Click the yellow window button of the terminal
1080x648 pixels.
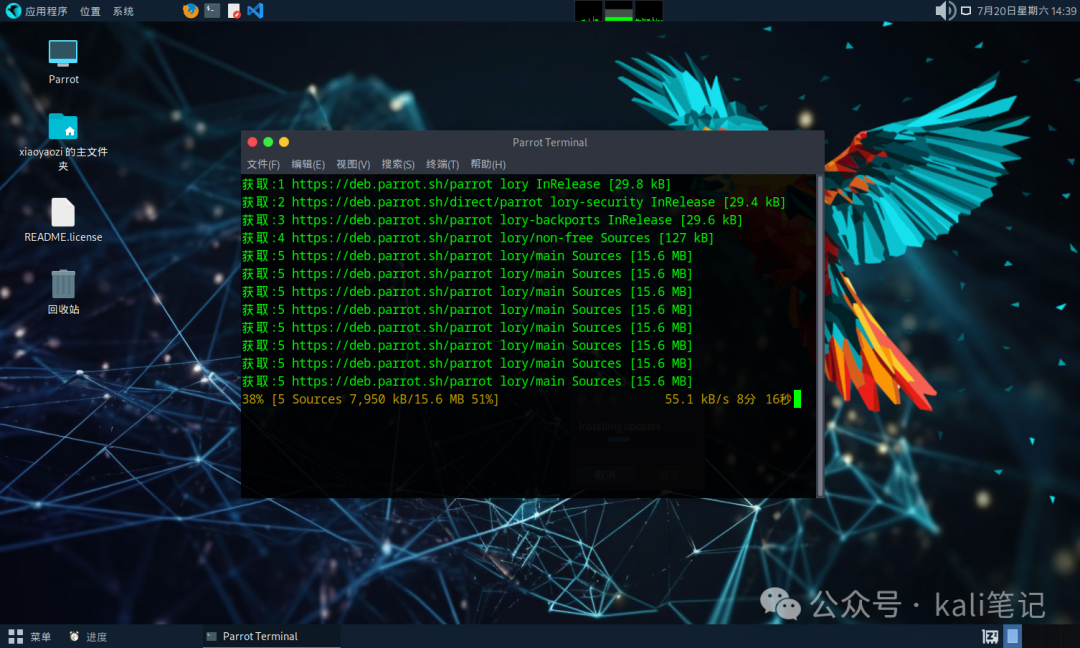[x=284, y=142]
